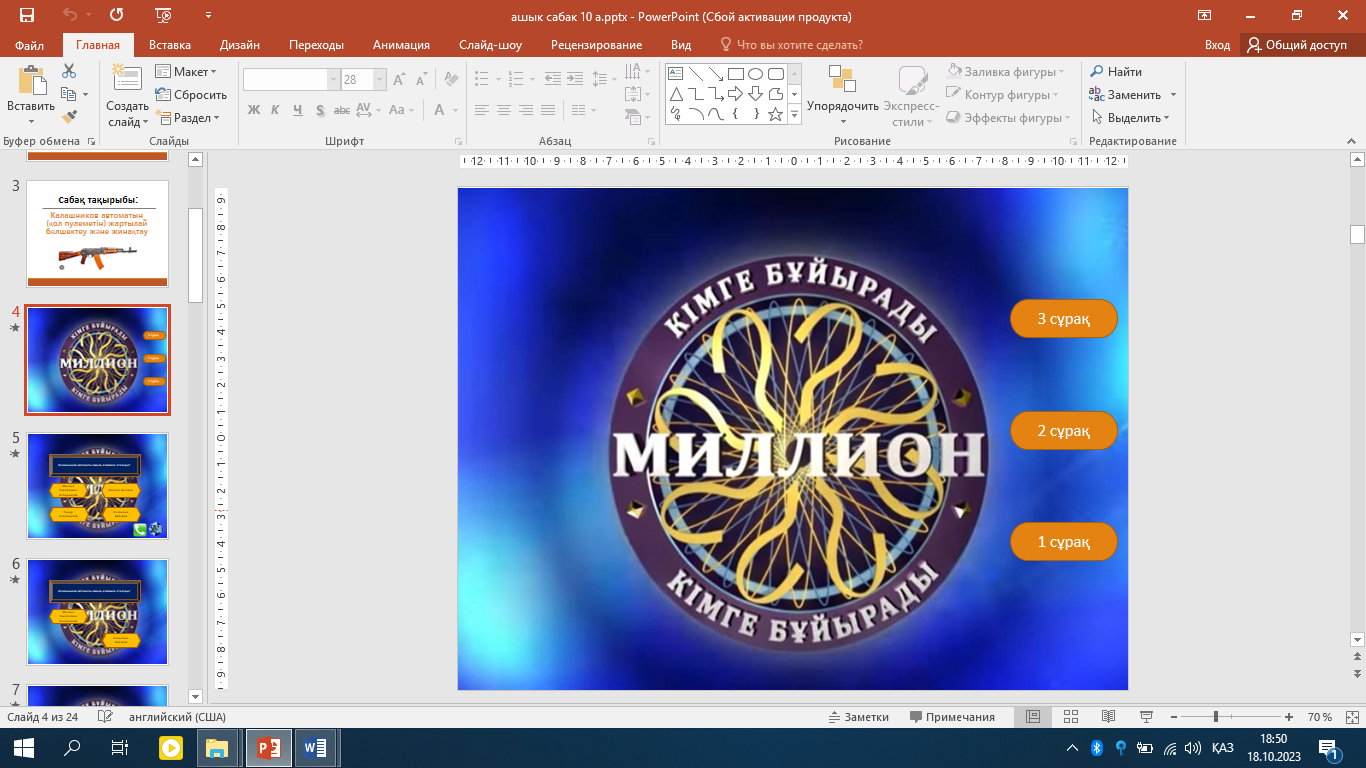Start slide show from status bar icon

pyautogui.click(x=1146, y=717)
